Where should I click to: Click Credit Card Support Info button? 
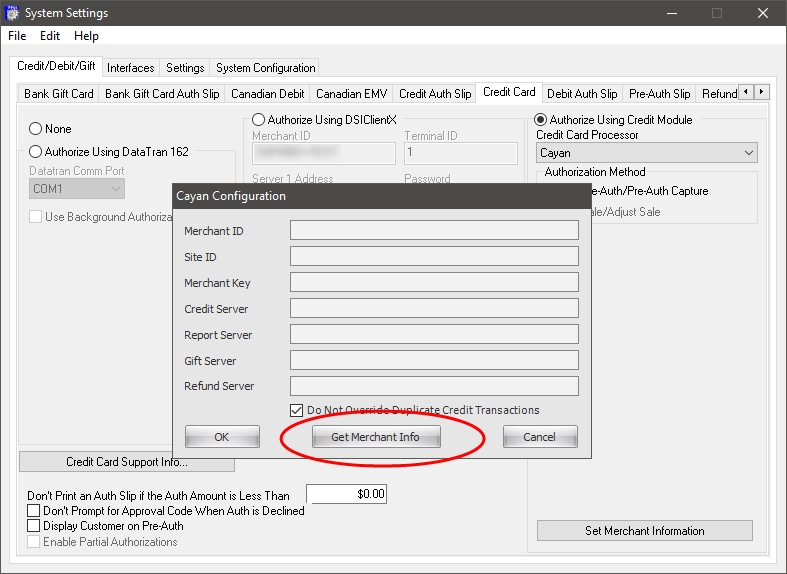[126, 462]
